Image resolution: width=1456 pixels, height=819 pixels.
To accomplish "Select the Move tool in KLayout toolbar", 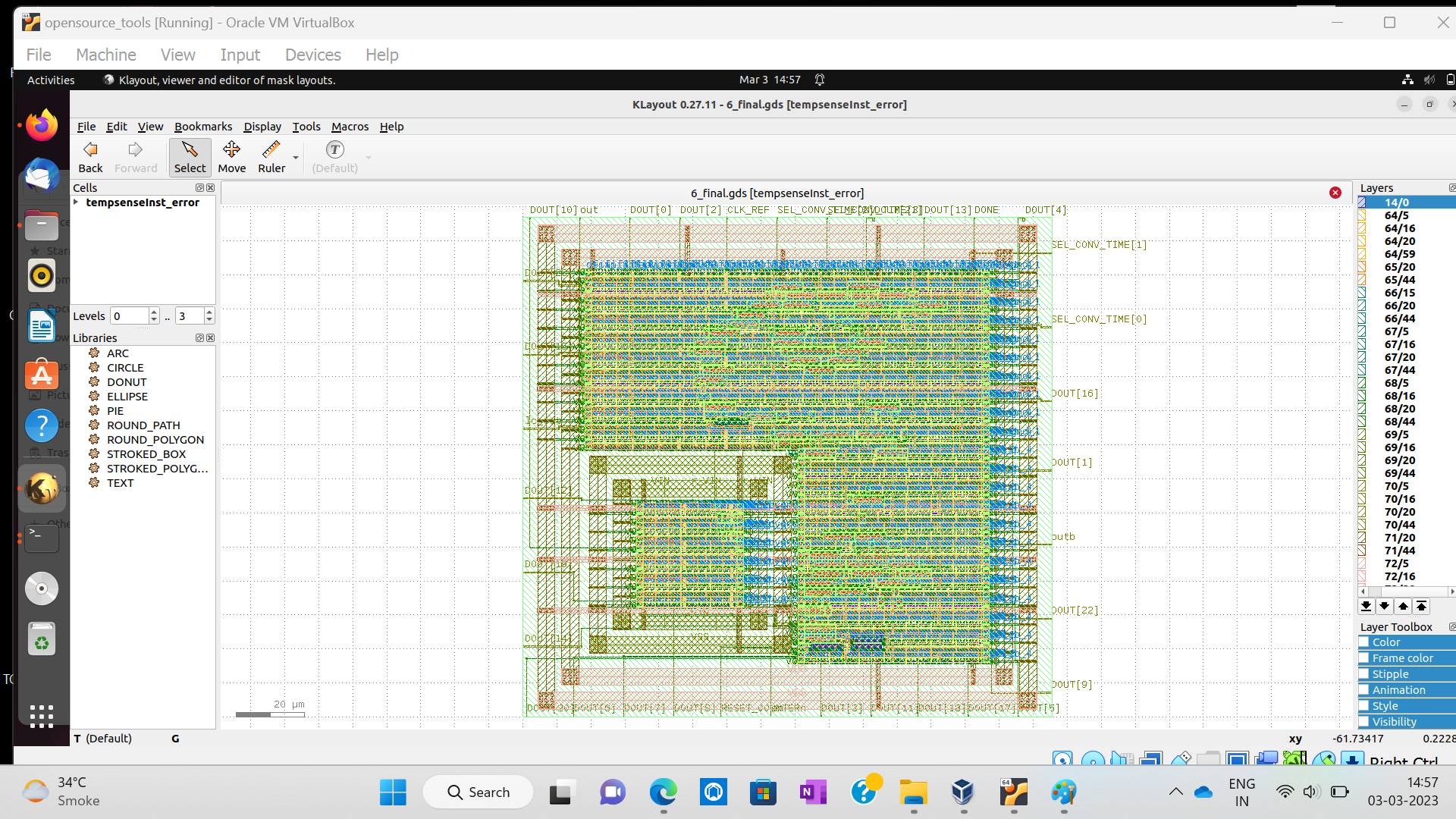I will click(x=231, y=157).
